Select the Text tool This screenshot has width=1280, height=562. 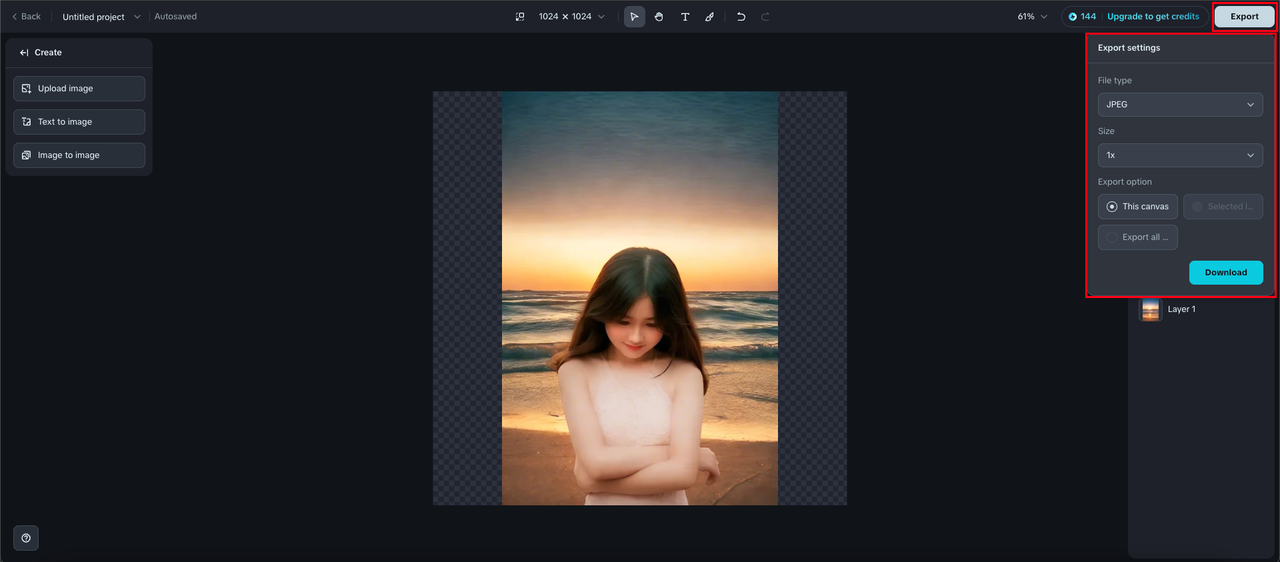click(x=685, y=17)
